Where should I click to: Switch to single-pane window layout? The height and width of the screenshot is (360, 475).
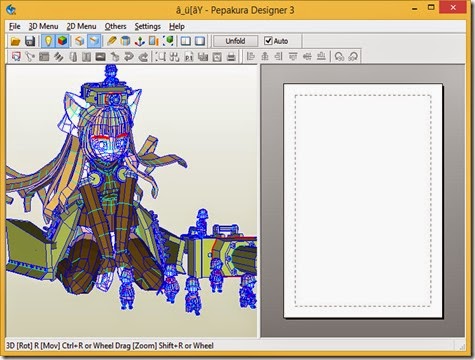[200, 41]
